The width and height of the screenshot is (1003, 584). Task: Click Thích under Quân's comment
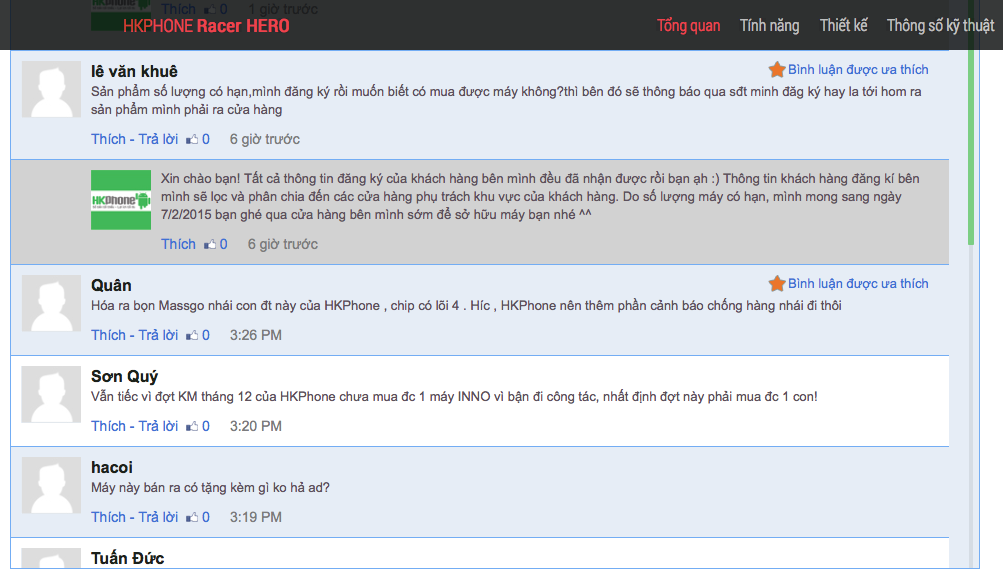(x=108, y=335)
